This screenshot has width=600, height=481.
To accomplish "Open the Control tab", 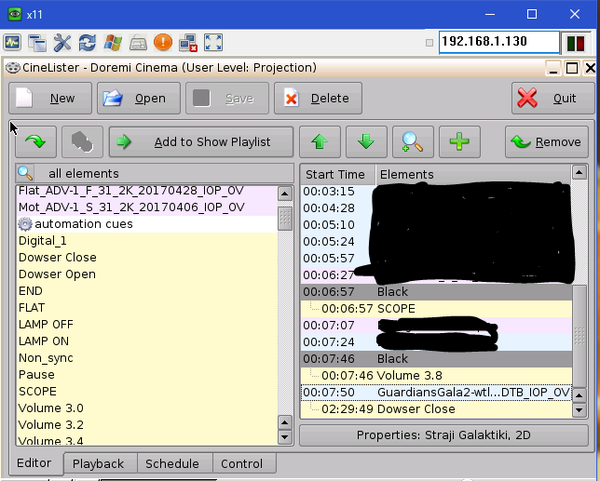I will (242, 464).
